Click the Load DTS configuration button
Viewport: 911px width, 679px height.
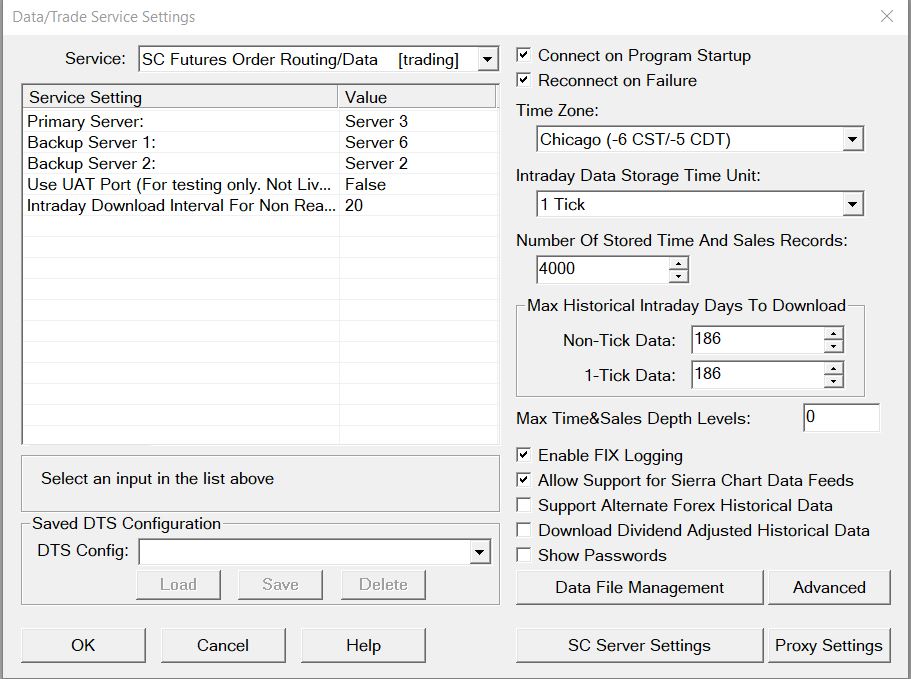(178, 584)
